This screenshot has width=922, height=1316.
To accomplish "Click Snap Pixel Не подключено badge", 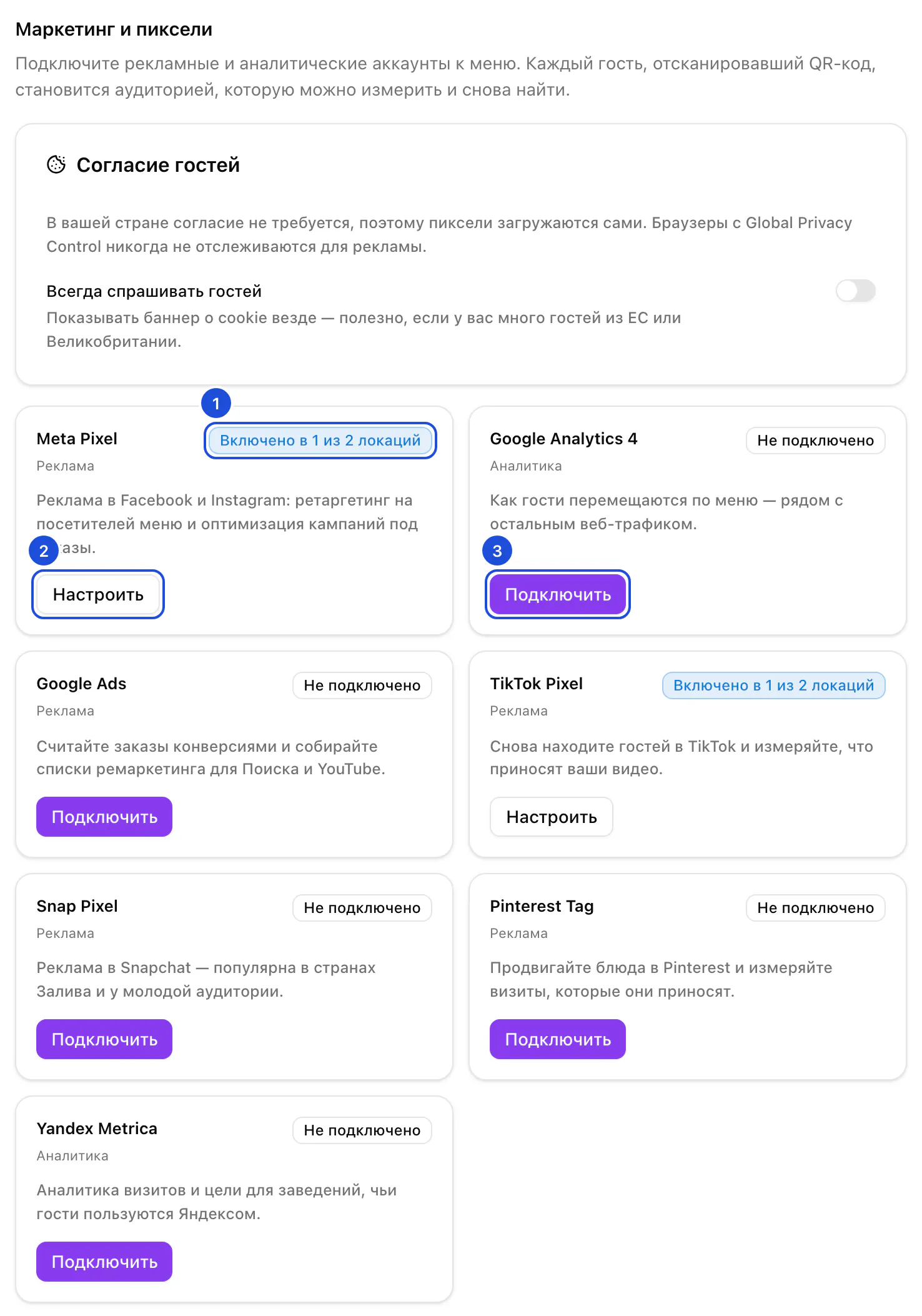I will [x=362, y=908].
